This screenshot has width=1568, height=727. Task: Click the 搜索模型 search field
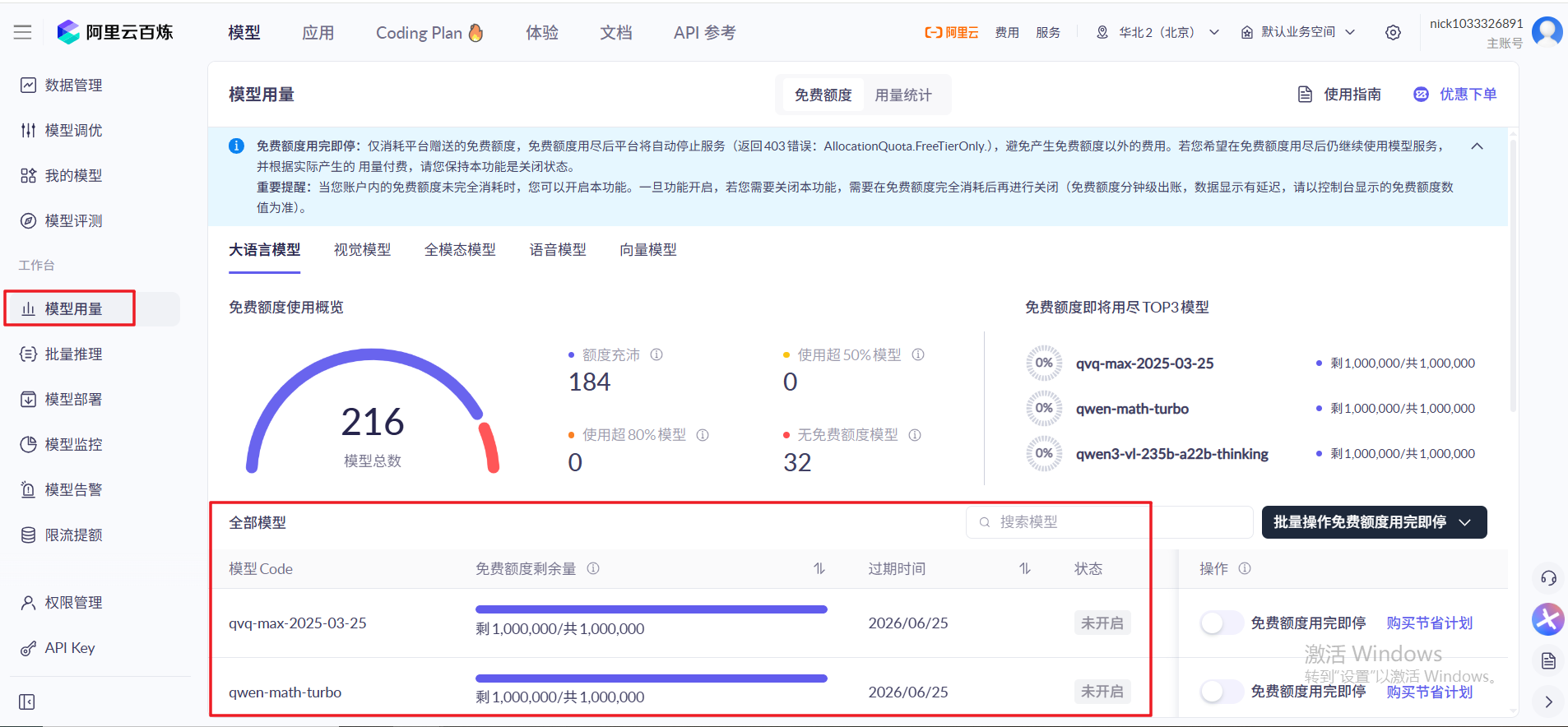point(1109,522)
